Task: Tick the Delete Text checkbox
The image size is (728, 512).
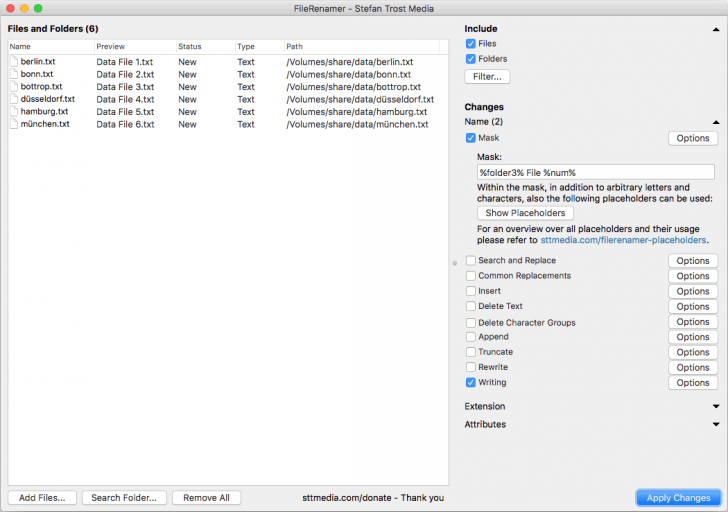Action: coord(470,306)
